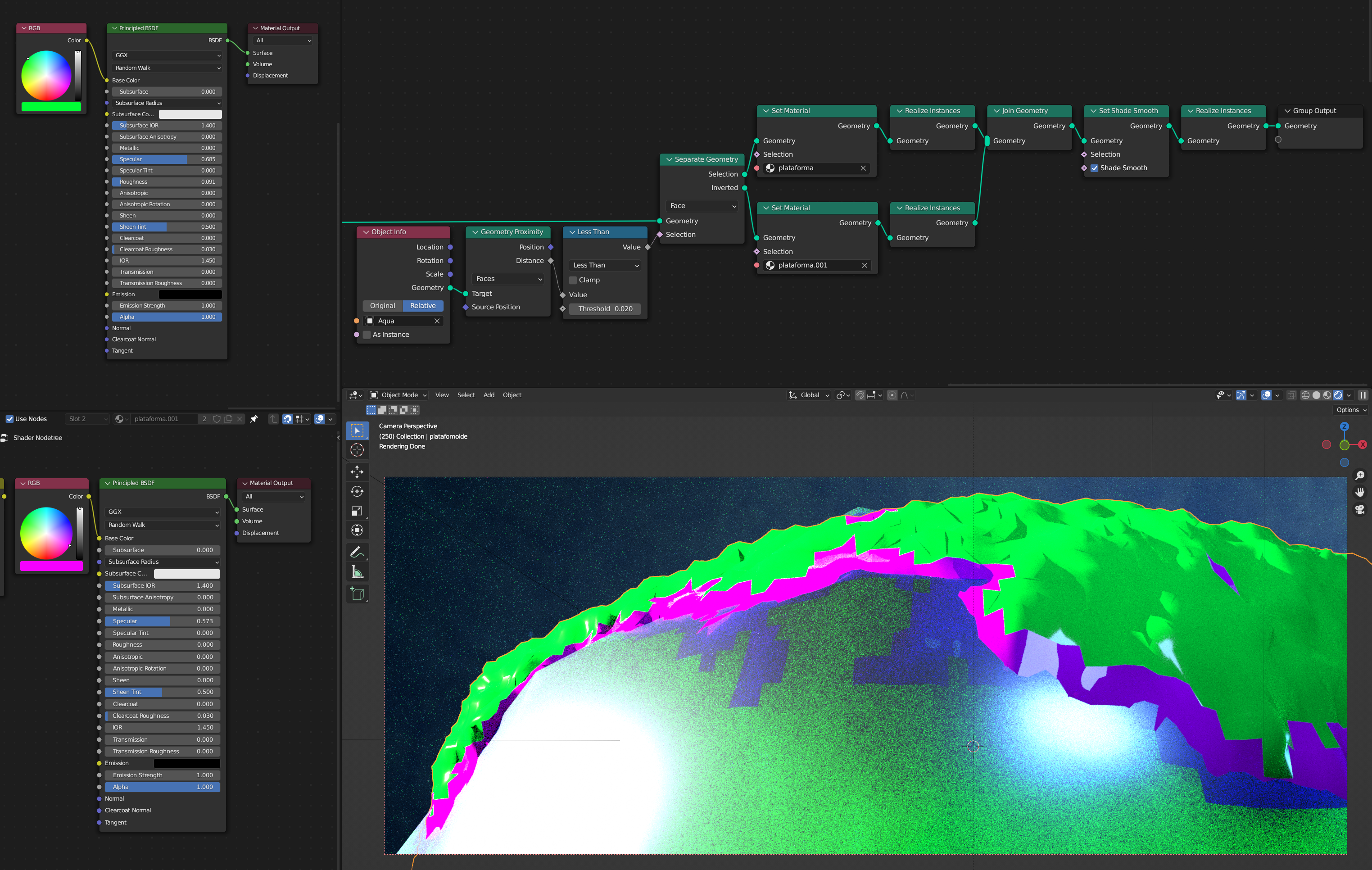Select Relative in the Object Info node
Viewport: 1372px width, 870px height.
pyautogui.click(x=423, y=306)
